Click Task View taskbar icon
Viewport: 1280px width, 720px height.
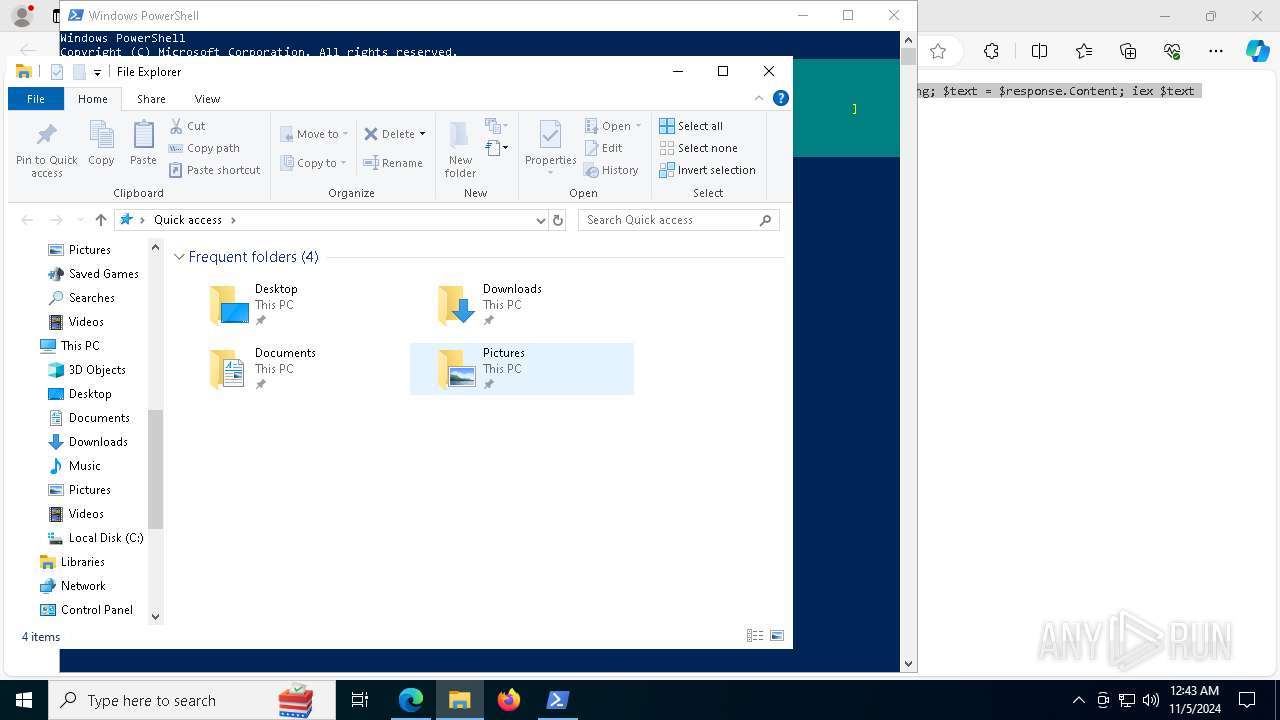pyautogui.click(x=360, y=700)
